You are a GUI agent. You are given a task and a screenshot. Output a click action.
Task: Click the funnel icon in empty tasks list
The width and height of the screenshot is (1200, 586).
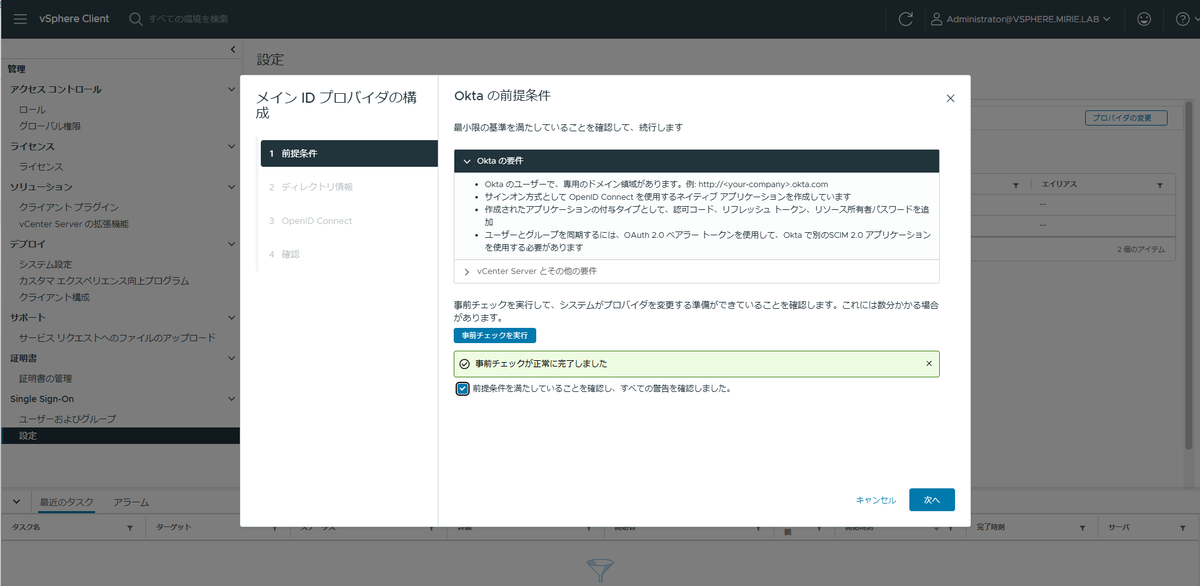pyautogui.click(x=600, y=572)
